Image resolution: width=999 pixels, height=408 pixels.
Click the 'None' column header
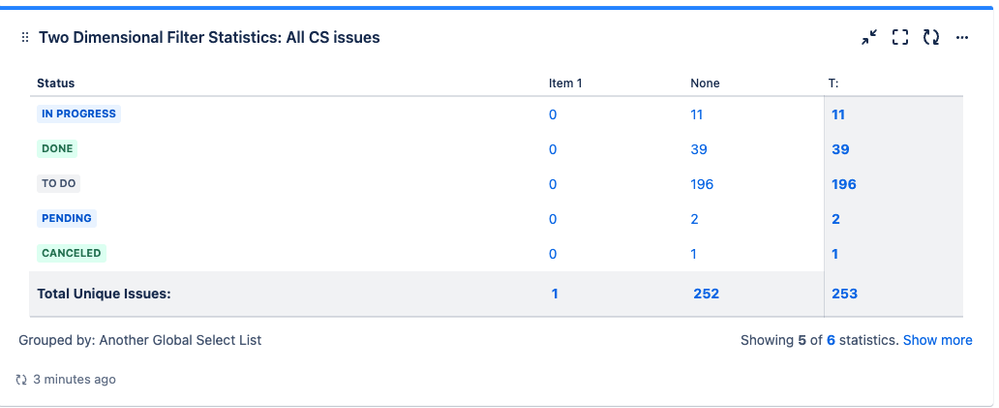click(x=705, y=83)
